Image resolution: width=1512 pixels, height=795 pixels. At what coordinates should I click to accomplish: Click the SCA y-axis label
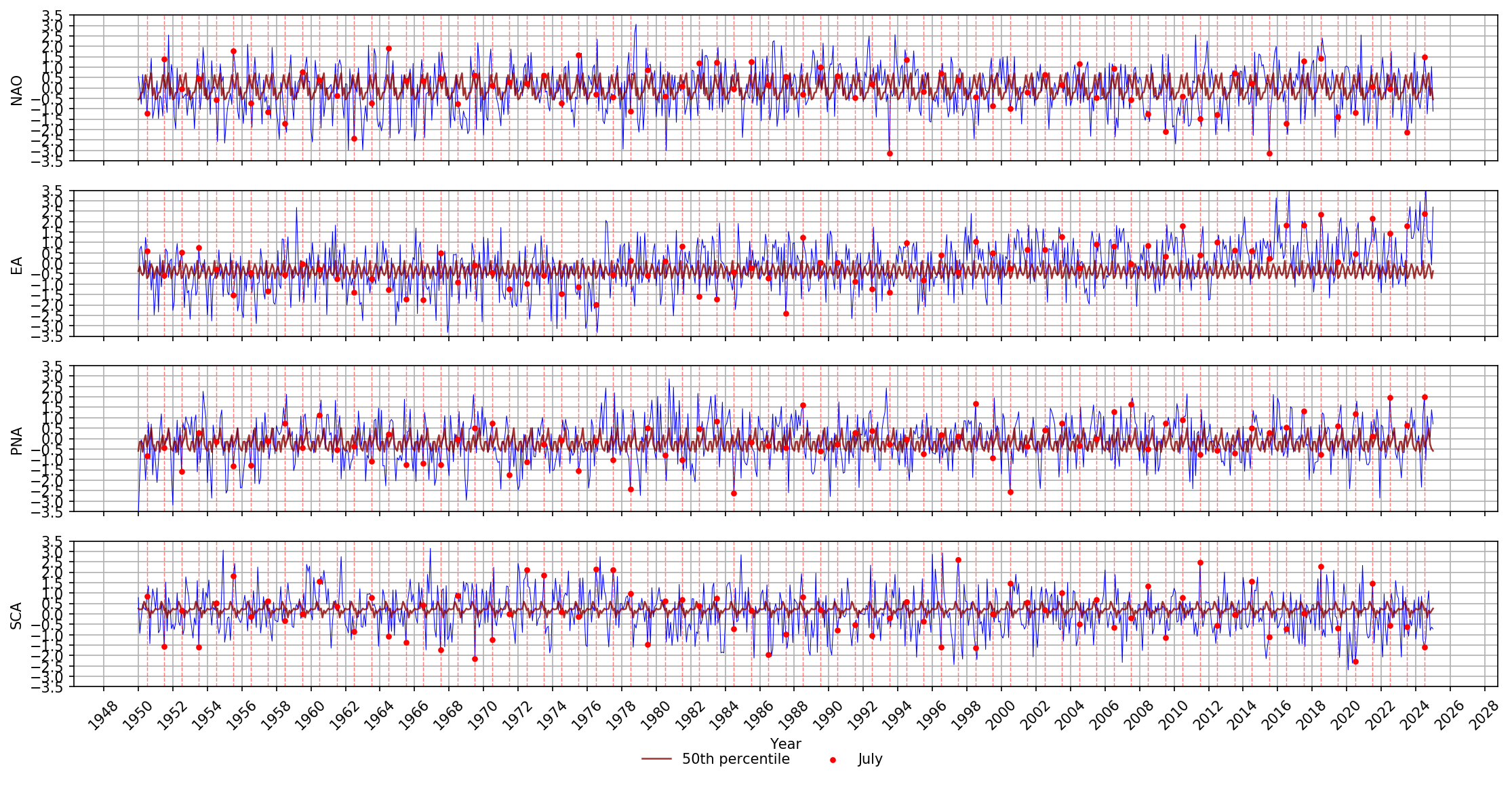[x=17, y=615]
